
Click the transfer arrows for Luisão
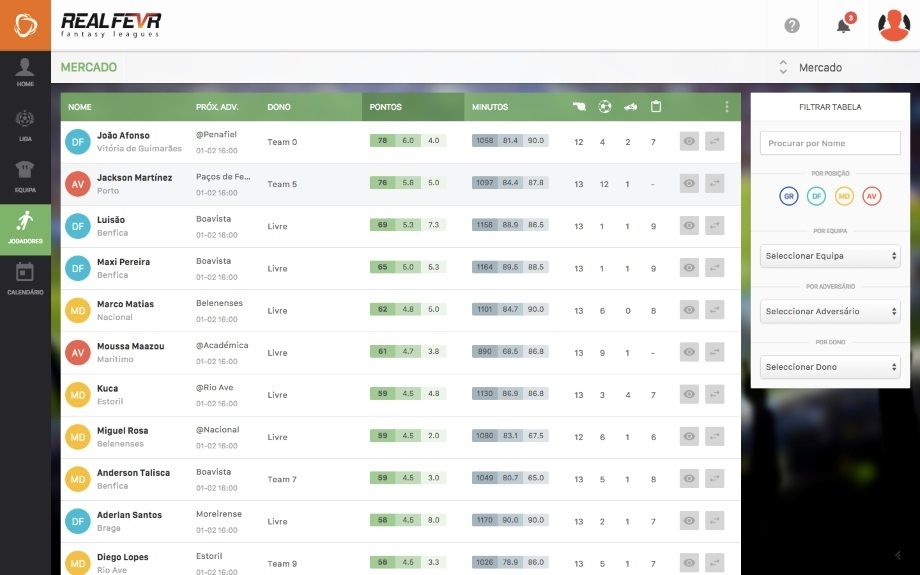(x=714, y=226)
